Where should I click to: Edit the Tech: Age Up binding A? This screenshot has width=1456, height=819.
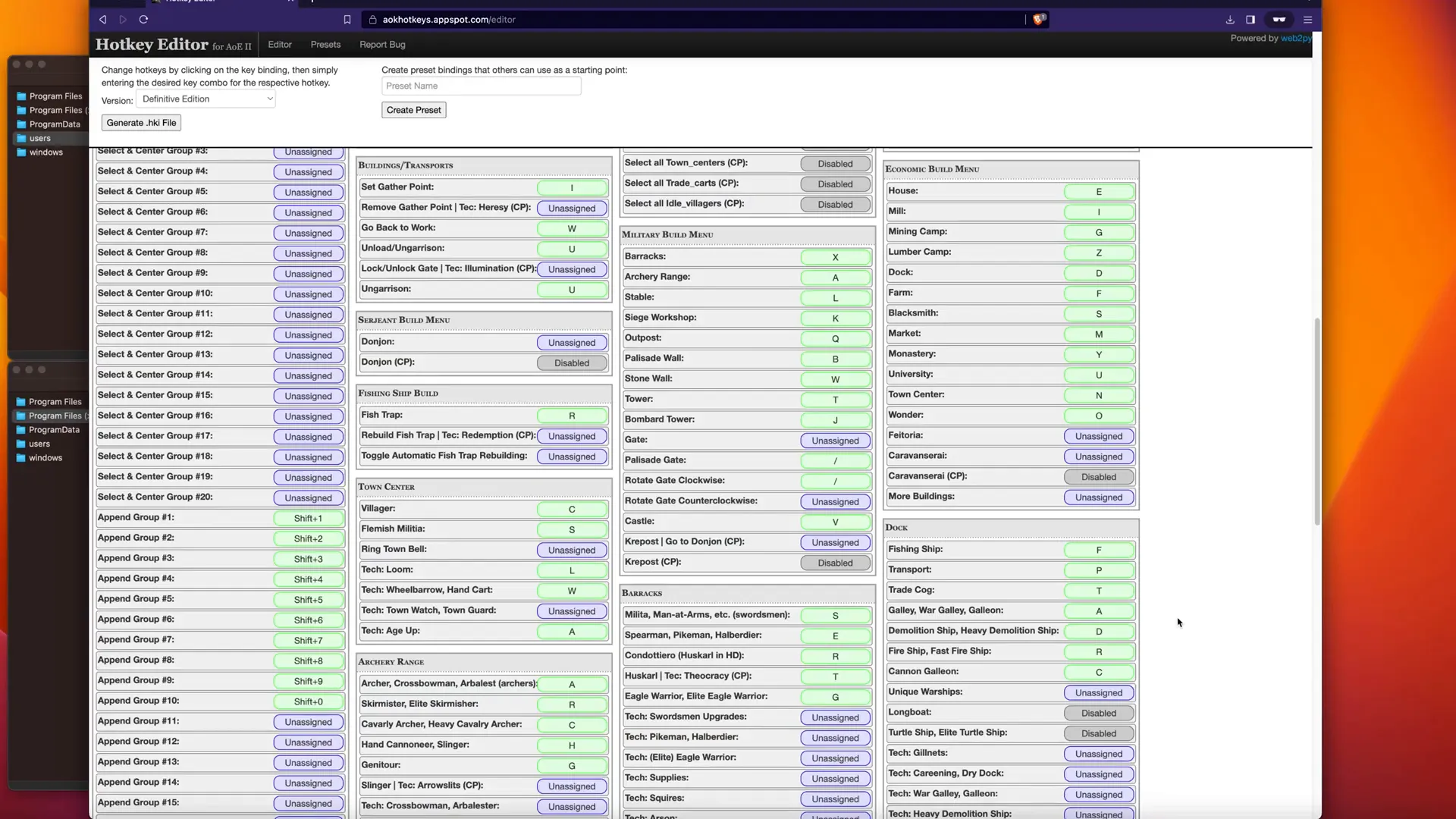(572, 632)
